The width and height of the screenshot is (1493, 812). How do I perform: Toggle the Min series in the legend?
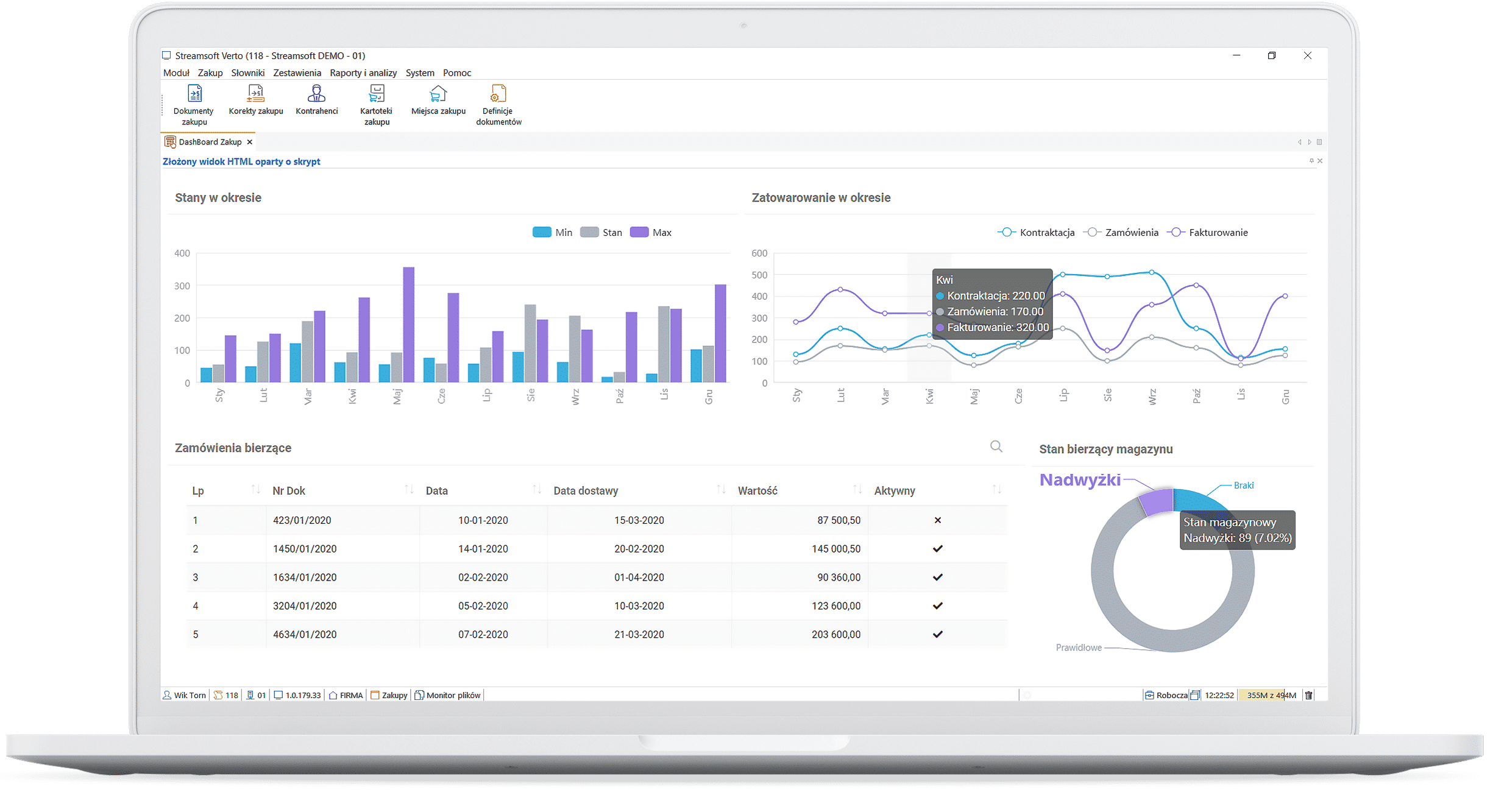point(552,232)
